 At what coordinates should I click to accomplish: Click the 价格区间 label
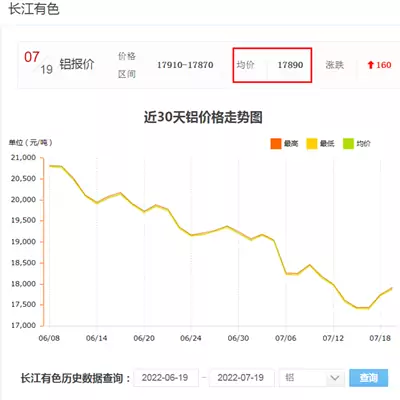click(x=127, y=65)
